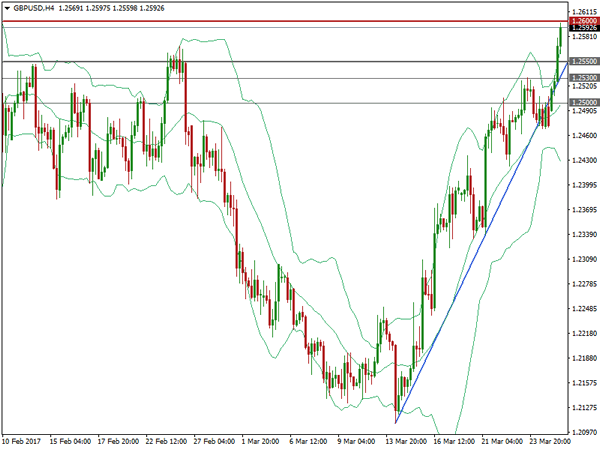600x450 pixels.
Task: Click the 1.23090 value on the price scale
Action: pyautogui.click(x=585, y=259)
